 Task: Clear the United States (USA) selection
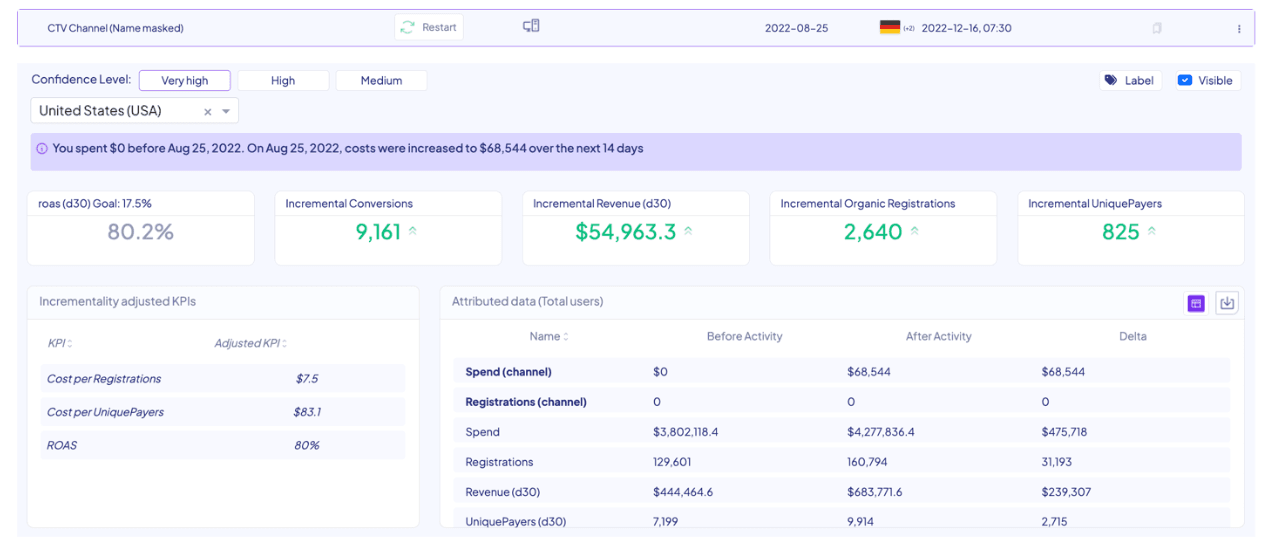pyautogui.click(x=208, y=112)
